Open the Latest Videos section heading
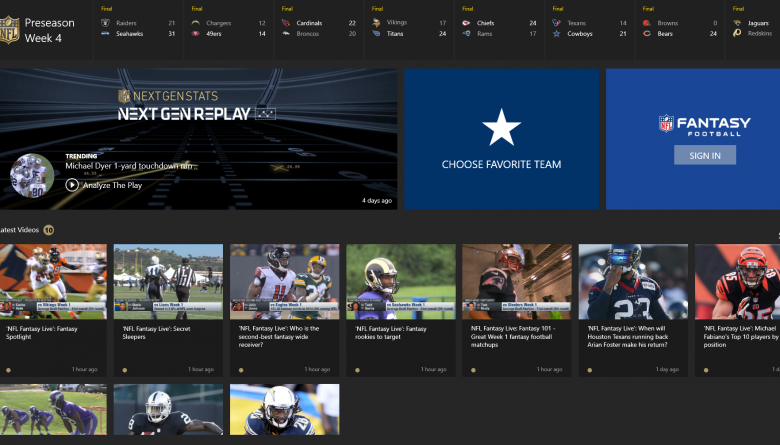Image resolution: width=780 pixels, height=445 pixels. (19, 230)
